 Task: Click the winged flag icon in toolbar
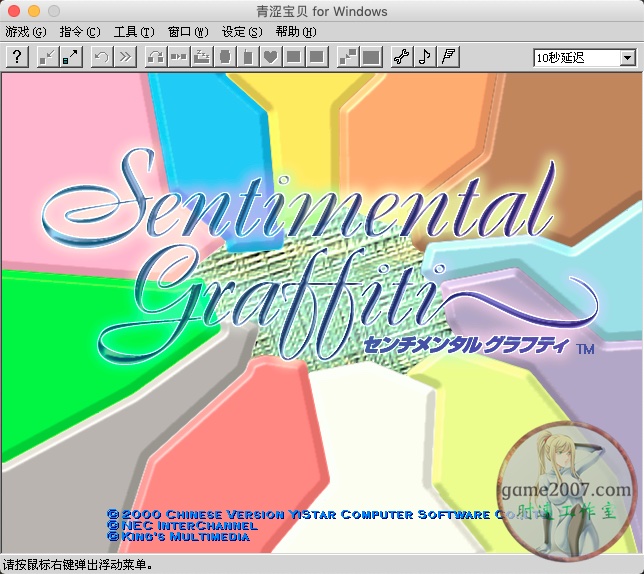(x=448, y=57)
